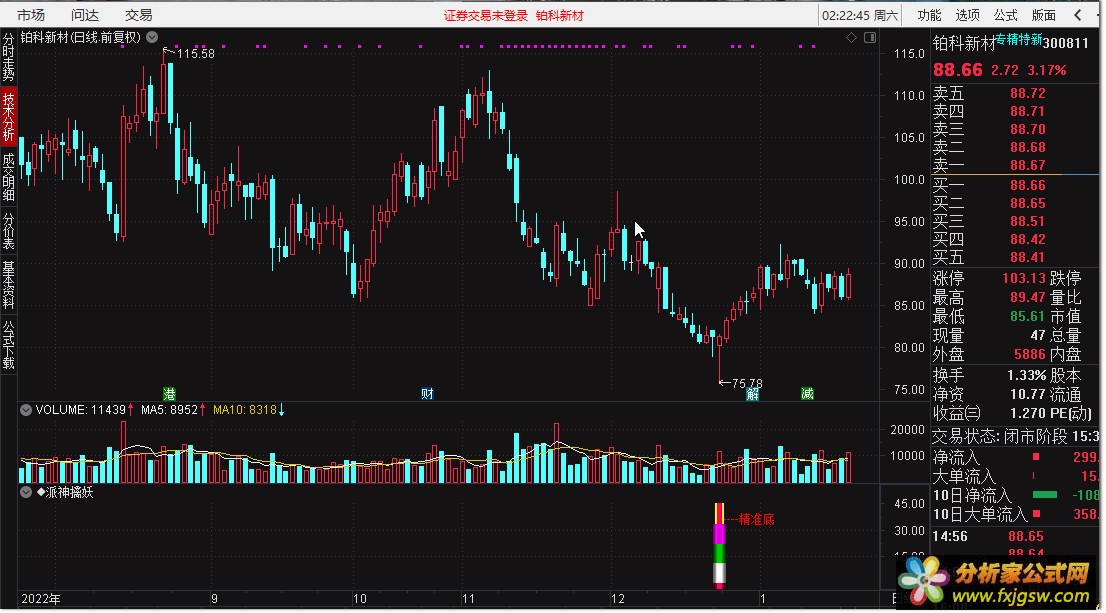Click 收益(三) value 1.270

point(1028,413)
